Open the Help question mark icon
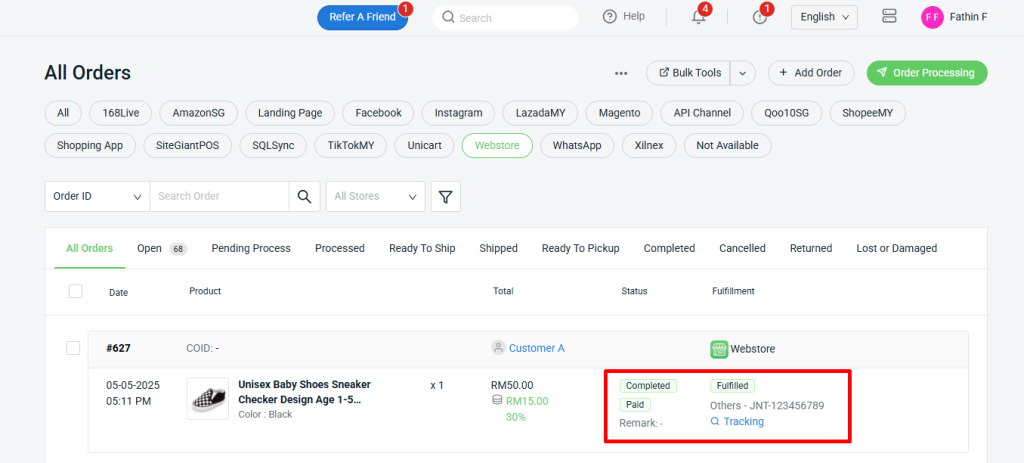Screen dimensions: 1024x463 coord(610,17)
